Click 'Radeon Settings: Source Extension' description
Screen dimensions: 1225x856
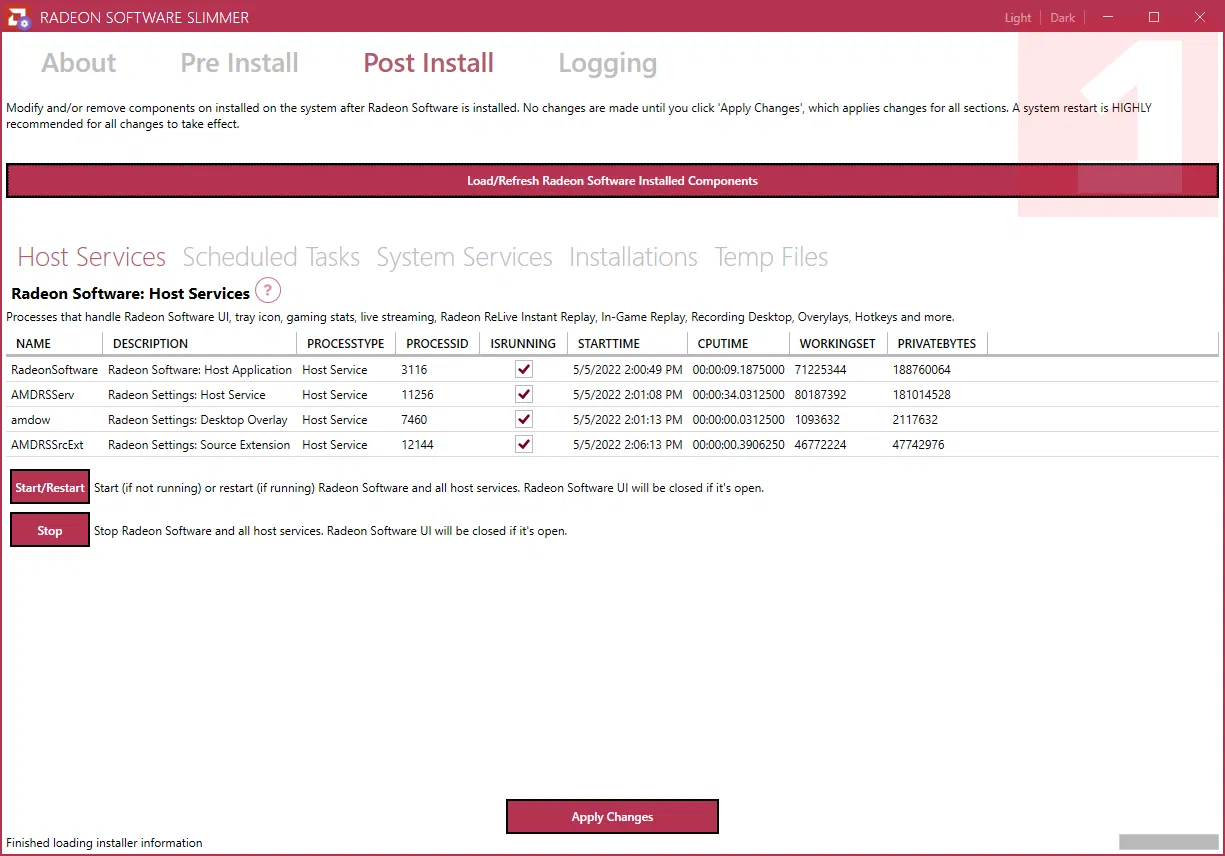[x=199, y=445]
